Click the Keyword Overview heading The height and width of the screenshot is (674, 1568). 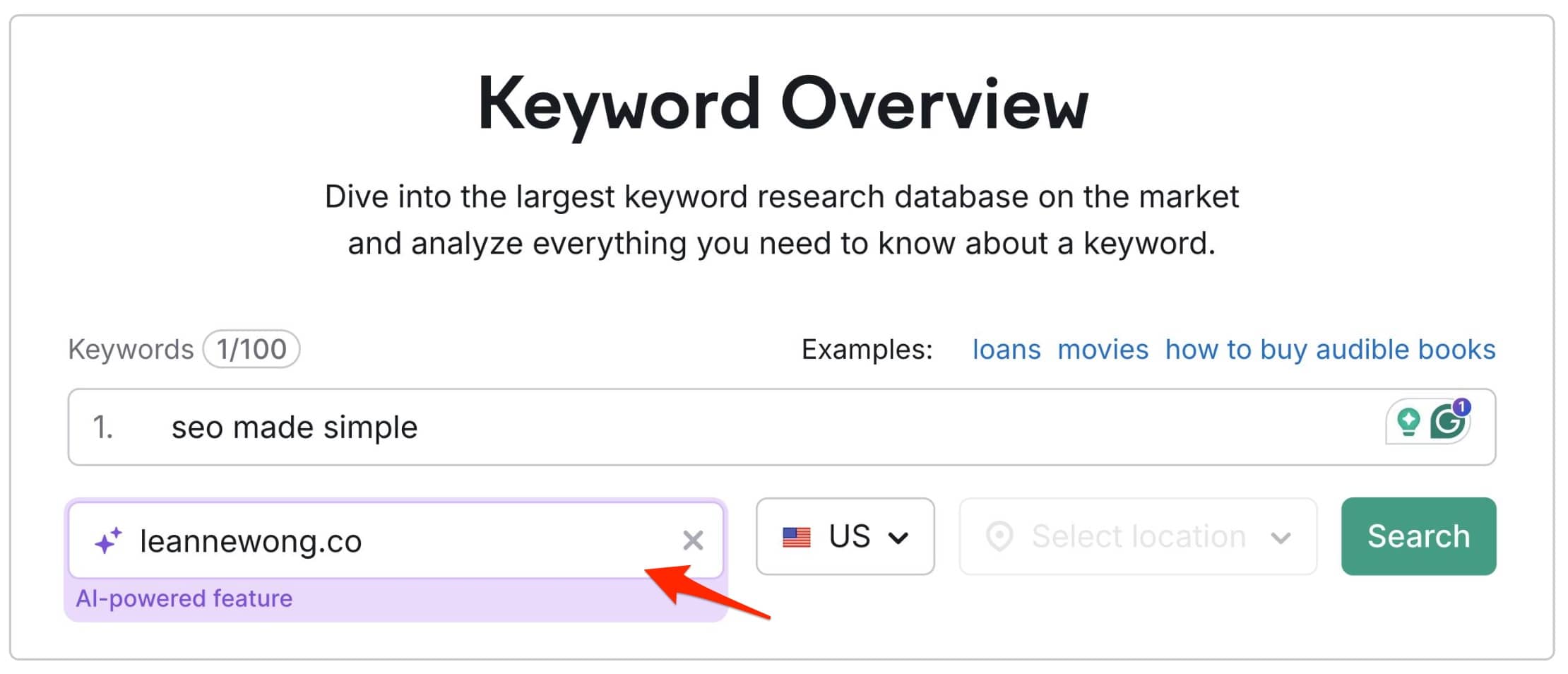[x=783, y=102]
